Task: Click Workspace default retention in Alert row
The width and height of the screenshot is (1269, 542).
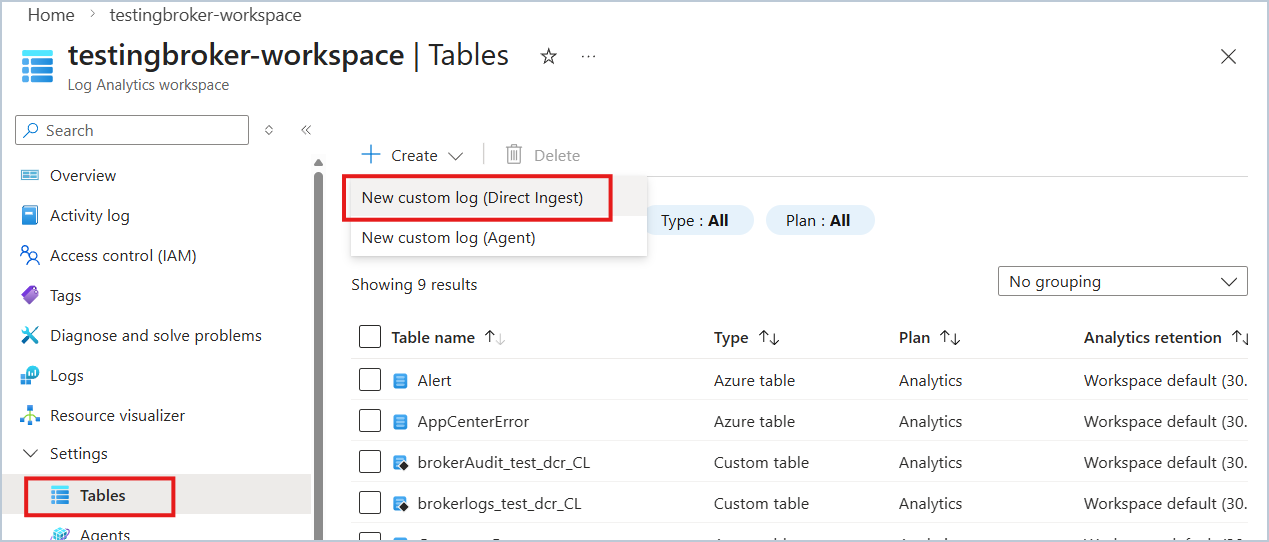Action: [x=1166, y=381]
